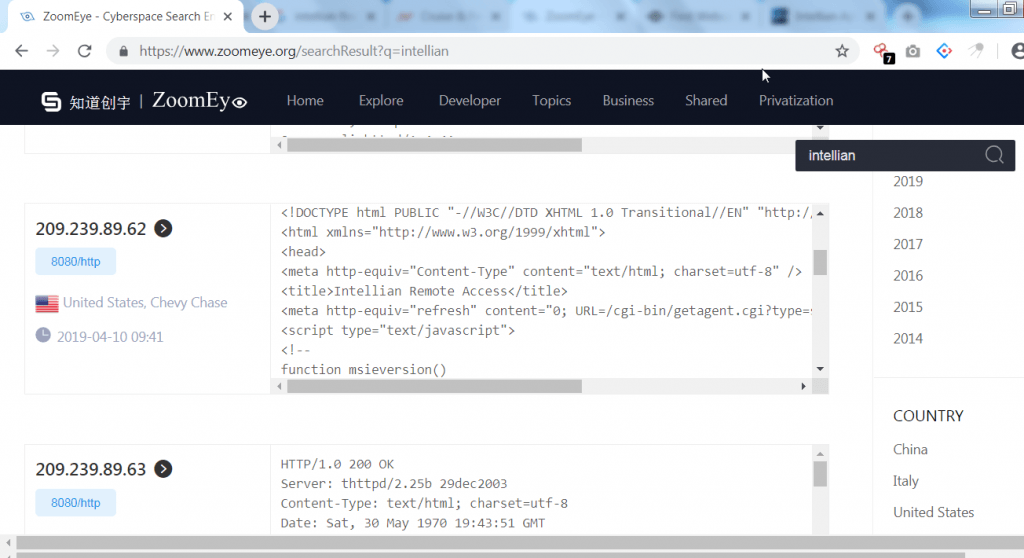1024x558 pixels.
Task: Open the red extension with badge 7
Action: tap(883, 52)
